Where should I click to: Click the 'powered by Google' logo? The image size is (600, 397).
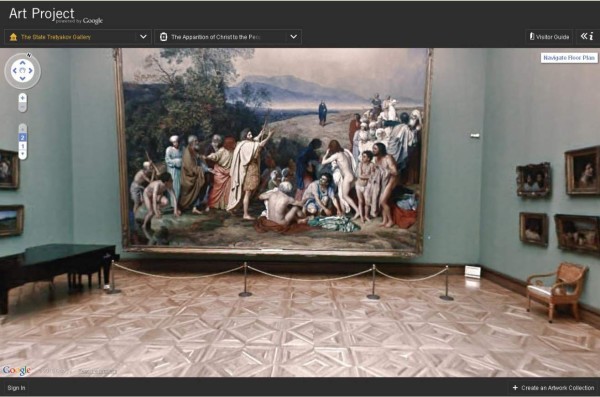pos(79,21)
